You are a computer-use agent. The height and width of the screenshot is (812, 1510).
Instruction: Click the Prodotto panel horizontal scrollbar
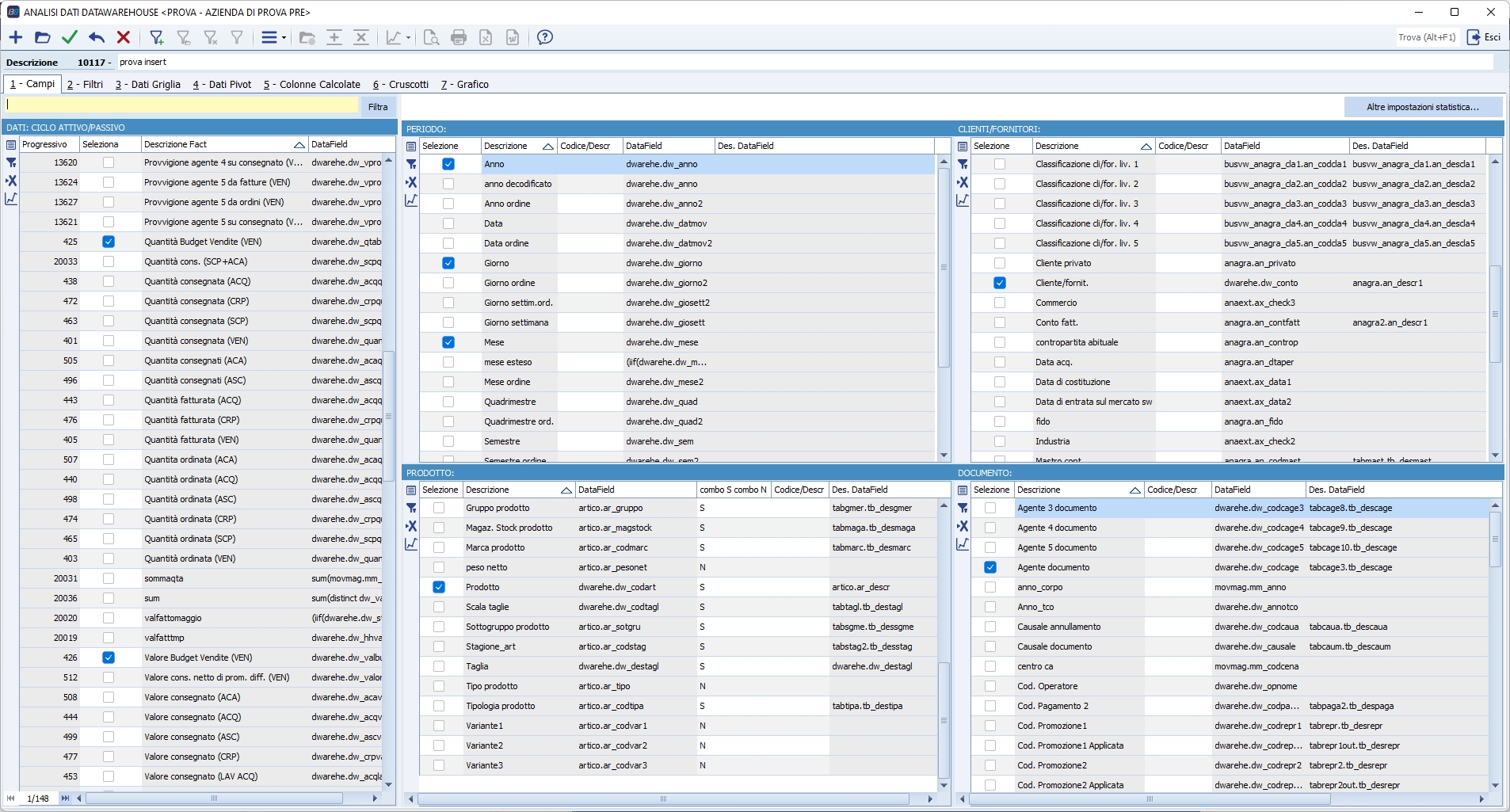[664, 799]
